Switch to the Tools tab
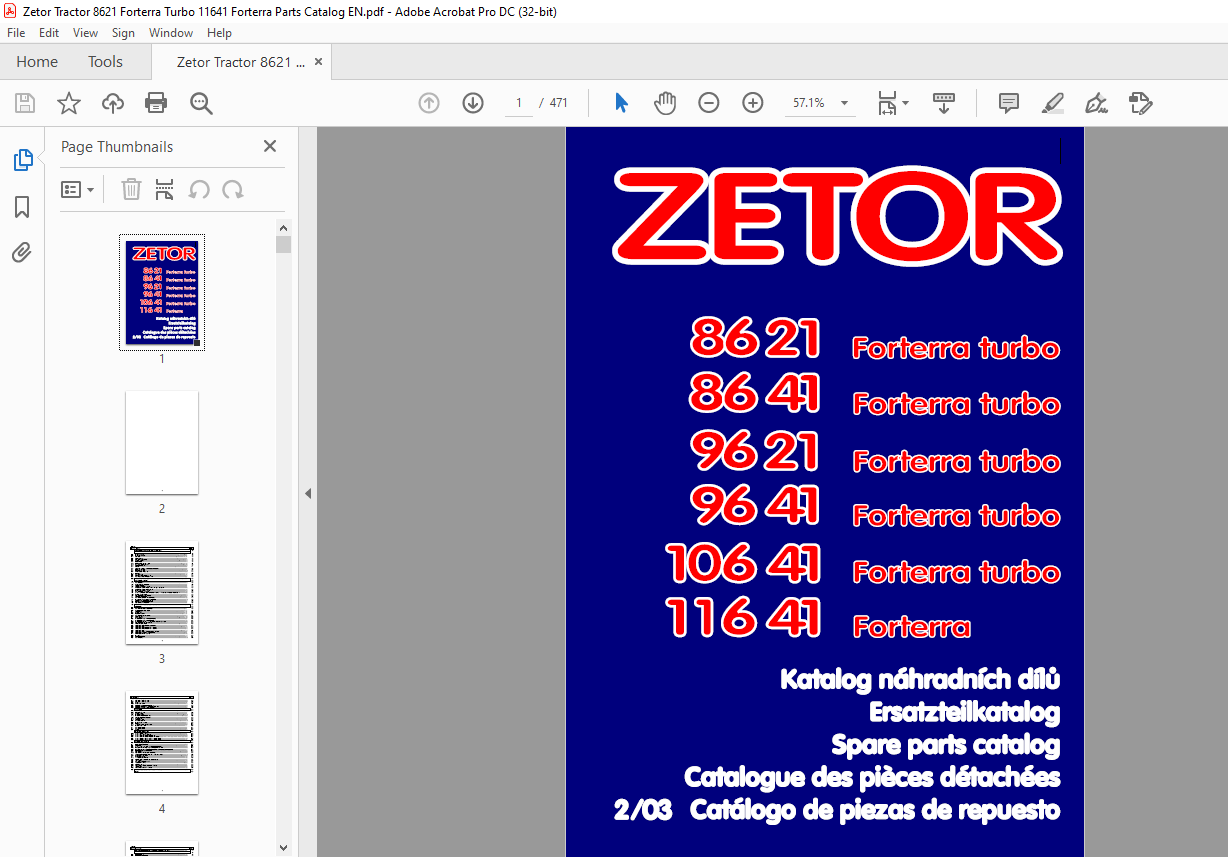This screenshot has width=1228, height=857. [x=105, y=62]
